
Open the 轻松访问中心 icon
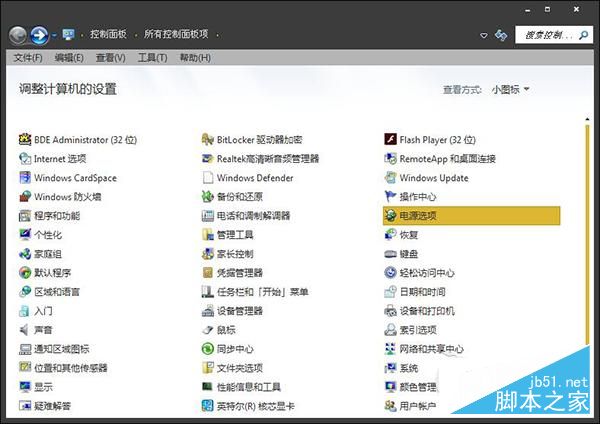[390, 273]
